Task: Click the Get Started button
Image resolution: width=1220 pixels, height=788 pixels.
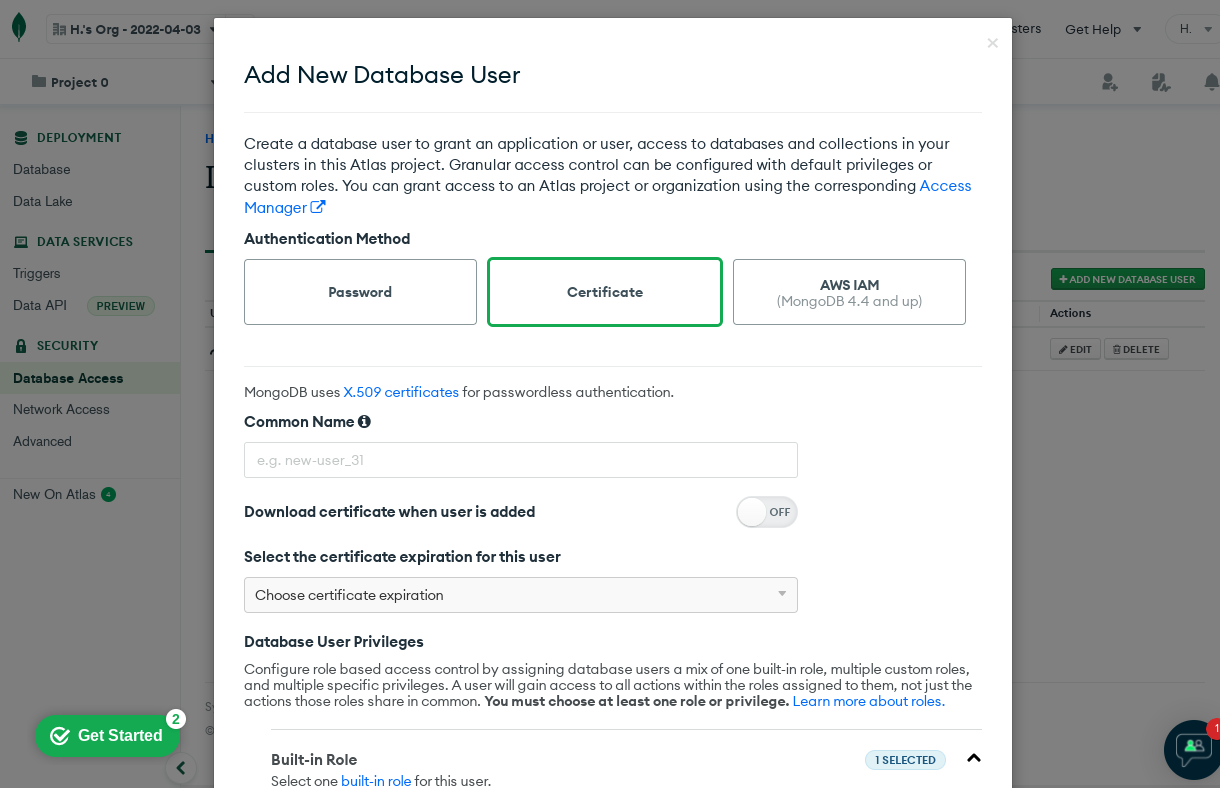Action: (x=107, y=736)
